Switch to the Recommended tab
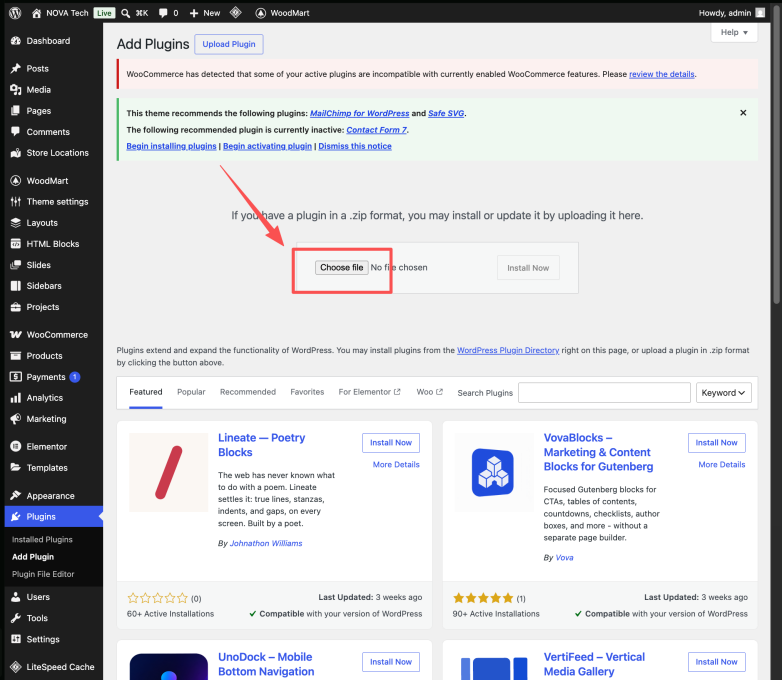This screenshot has width=782, height=680. (x=248, y=392)
